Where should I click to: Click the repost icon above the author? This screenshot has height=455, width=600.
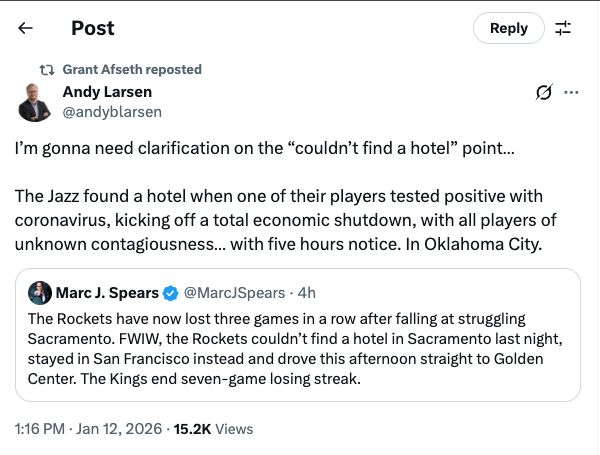46,70
